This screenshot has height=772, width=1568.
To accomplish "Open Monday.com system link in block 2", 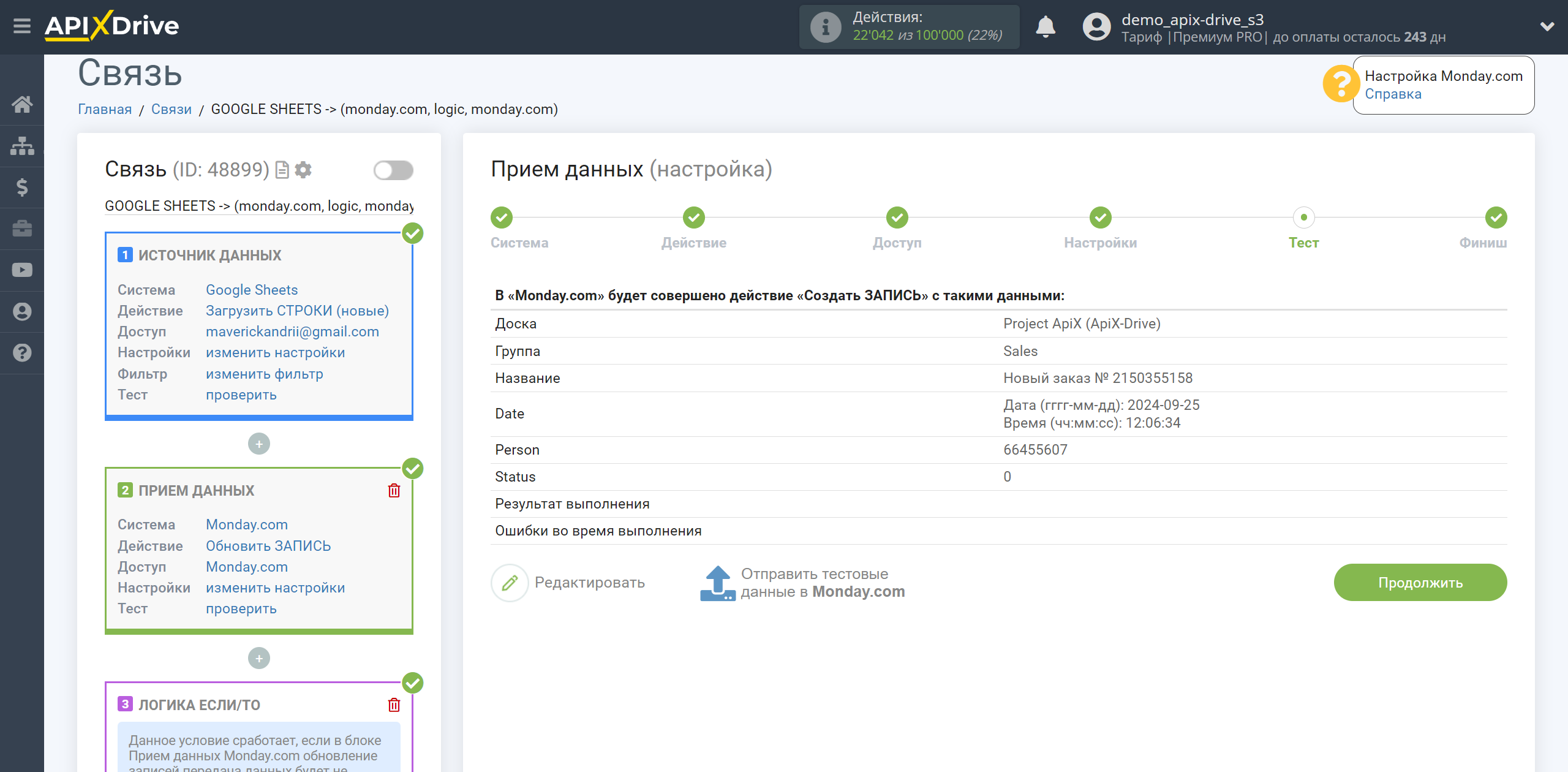I will coord(246,524).
